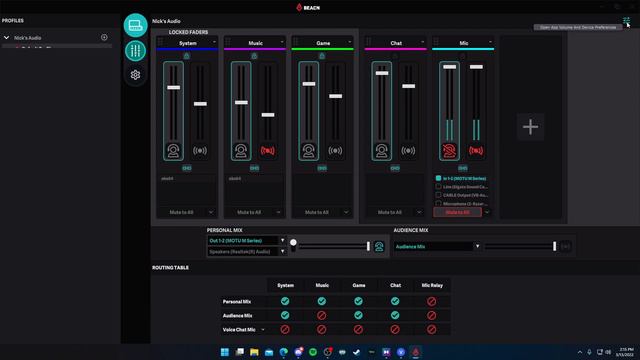Open Spotify from the taskbar
640x360 pixels.
coord(313,352)
